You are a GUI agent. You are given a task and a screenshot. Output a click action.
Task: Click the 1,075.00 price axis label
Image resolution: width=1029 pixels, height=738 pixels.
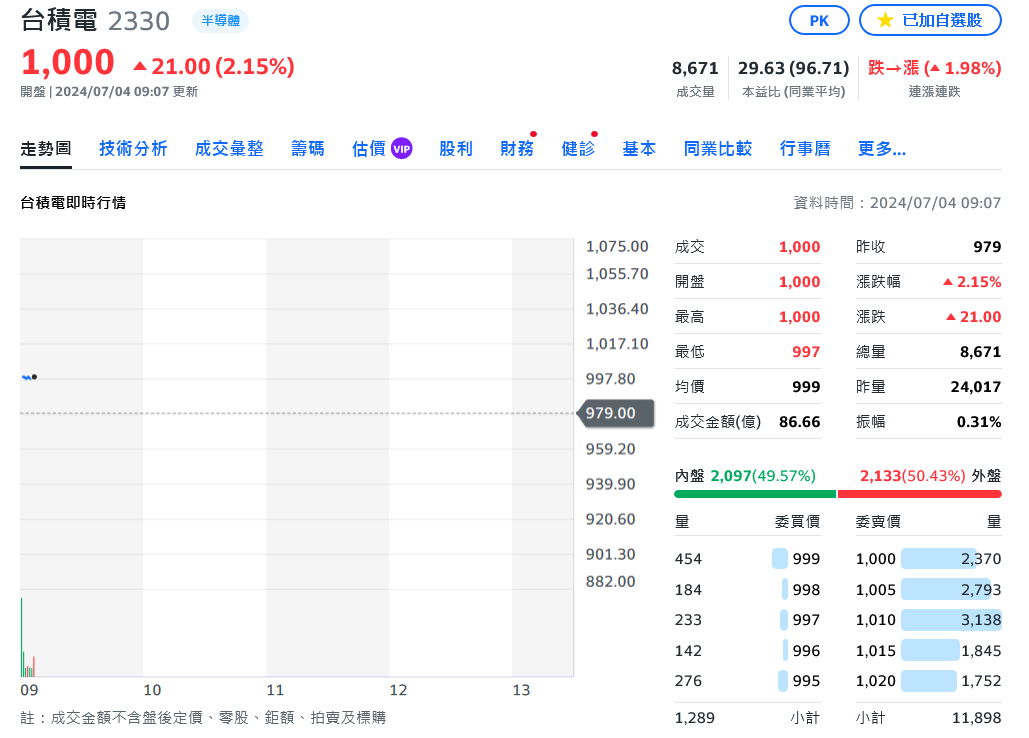[x=617, y=247]
